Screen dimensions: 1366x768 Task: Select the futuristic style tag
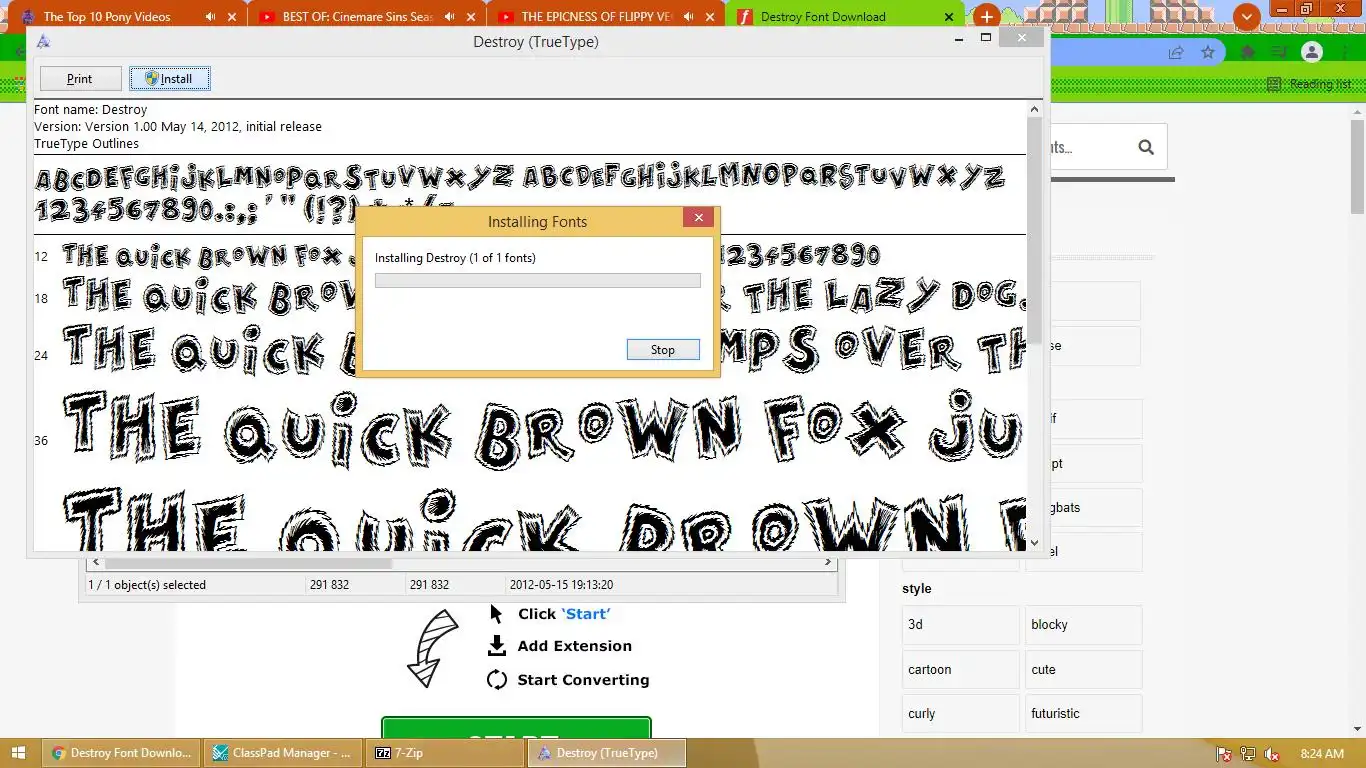(x=1084, y=713)
